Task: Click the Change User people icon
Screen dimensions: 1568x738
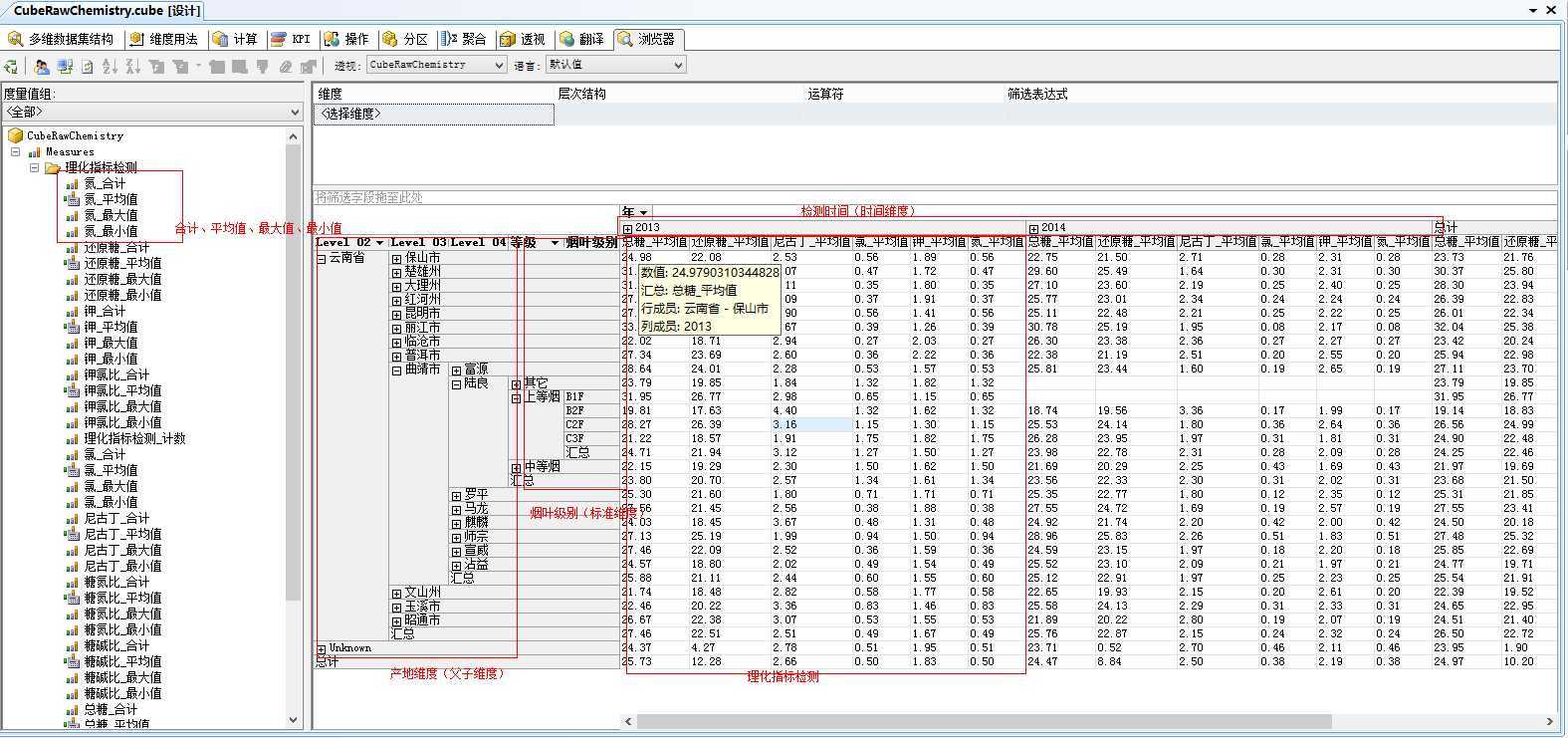Action: [42, 67]
